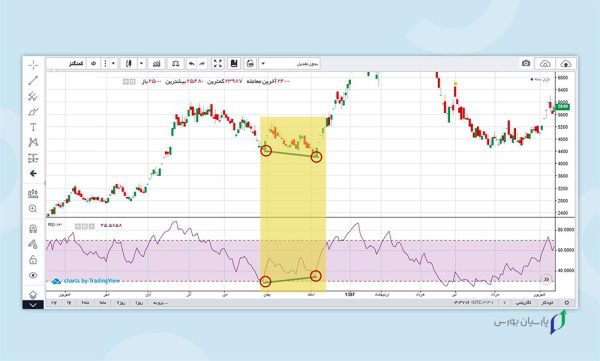Expand chart style dropdown arrow
This screenshot has width=600, height=361.
point(141,64)
